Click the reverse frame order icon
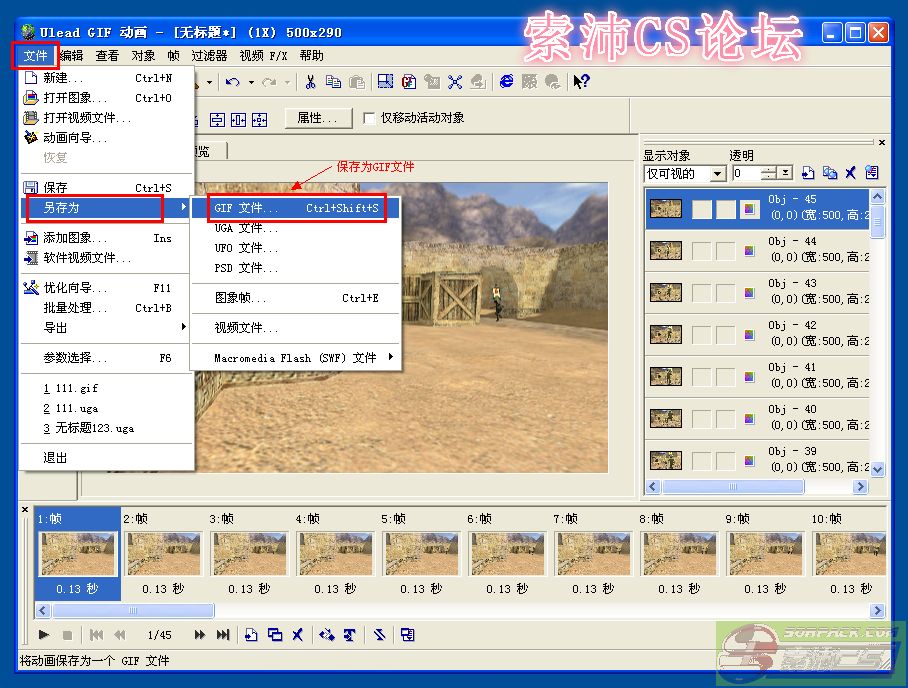This screenshot has height=688, width=908. [x=380, y=635]
